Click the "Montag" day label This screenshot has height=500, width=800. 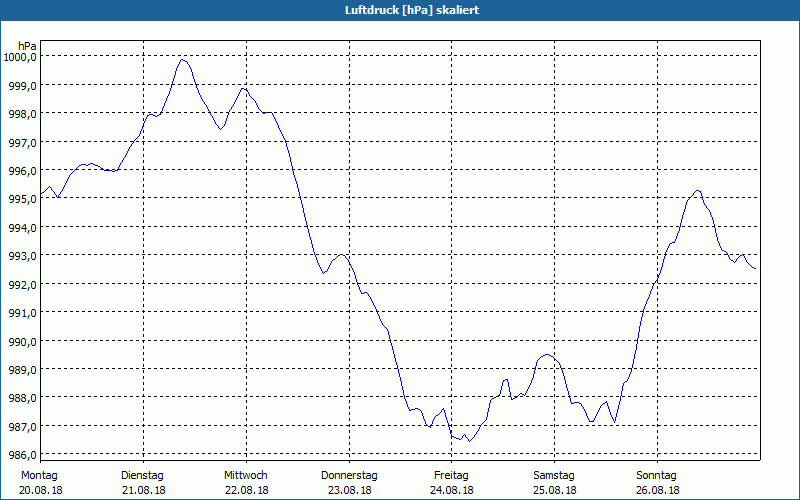pyautogui.click(x=39, y=476)
